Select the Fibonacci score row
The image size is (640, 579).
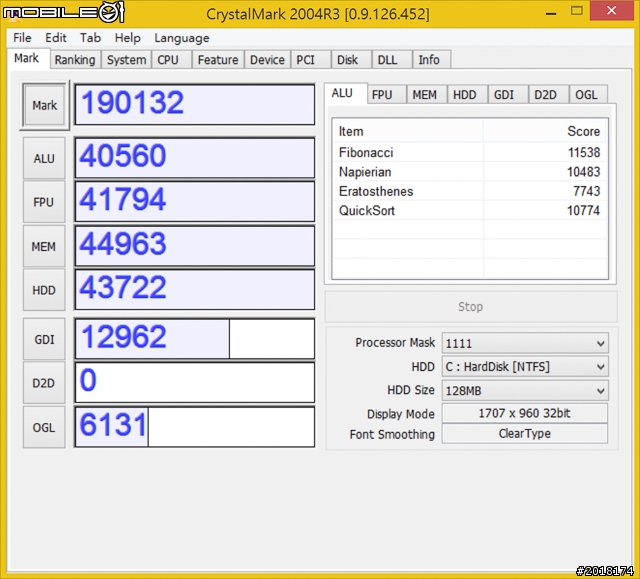pos(470,153)
